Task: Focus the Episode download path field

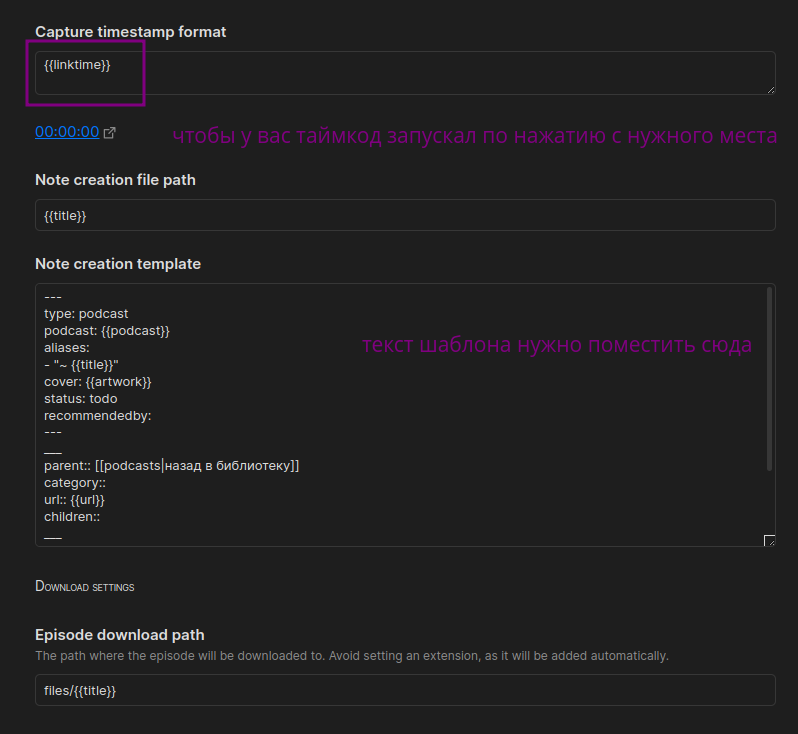Action: 405,690
